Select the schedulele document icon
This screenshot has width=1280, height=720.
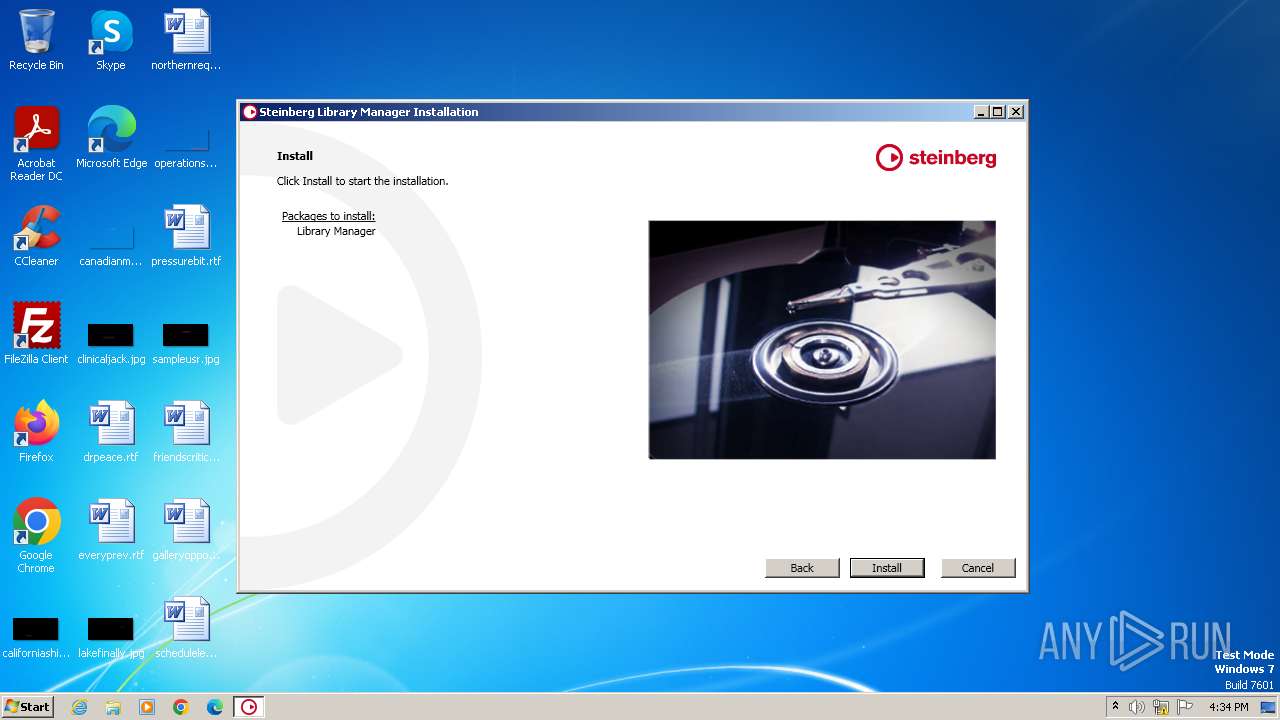[186, 628]
